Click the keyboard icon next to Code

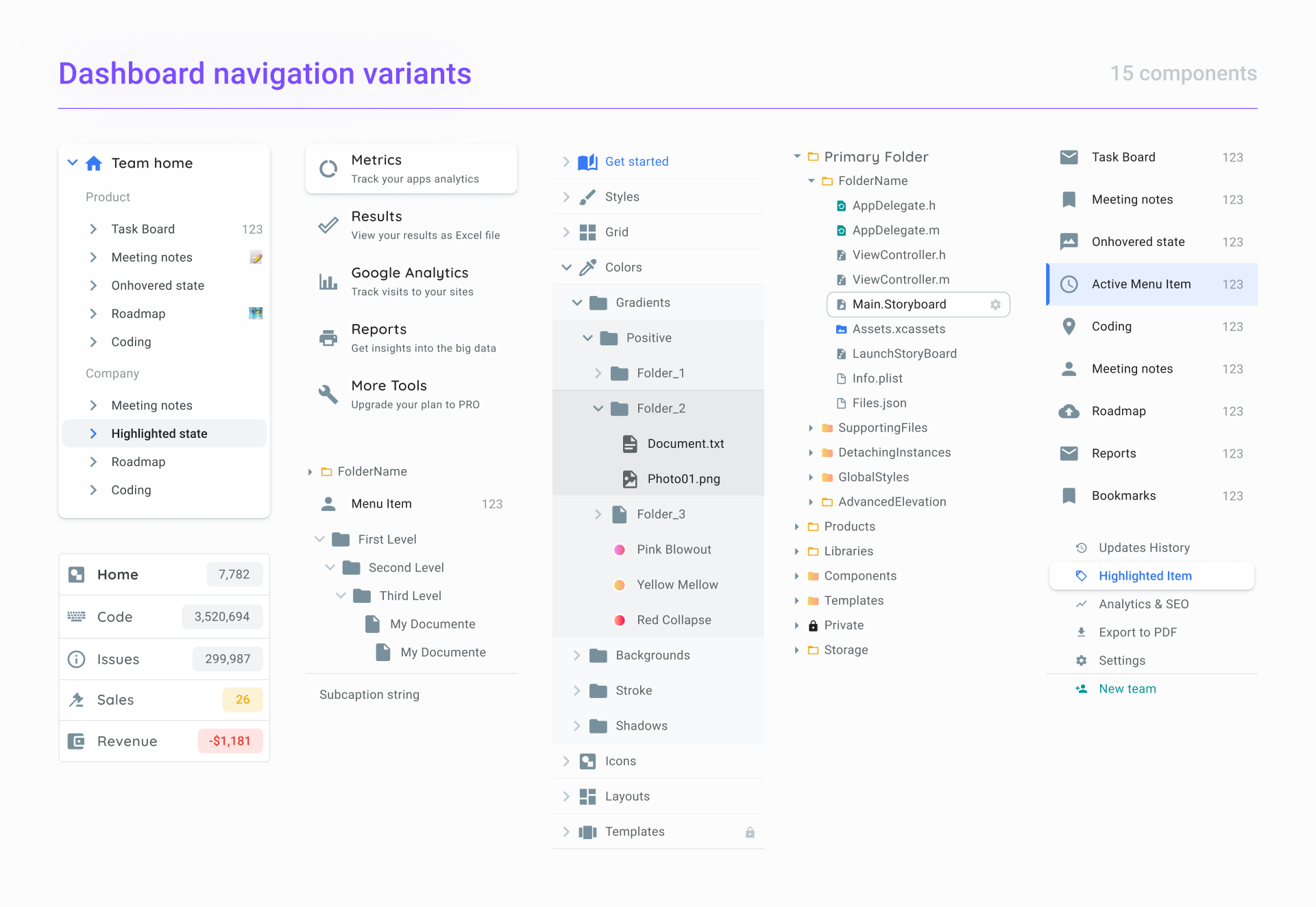pos(77,617)
